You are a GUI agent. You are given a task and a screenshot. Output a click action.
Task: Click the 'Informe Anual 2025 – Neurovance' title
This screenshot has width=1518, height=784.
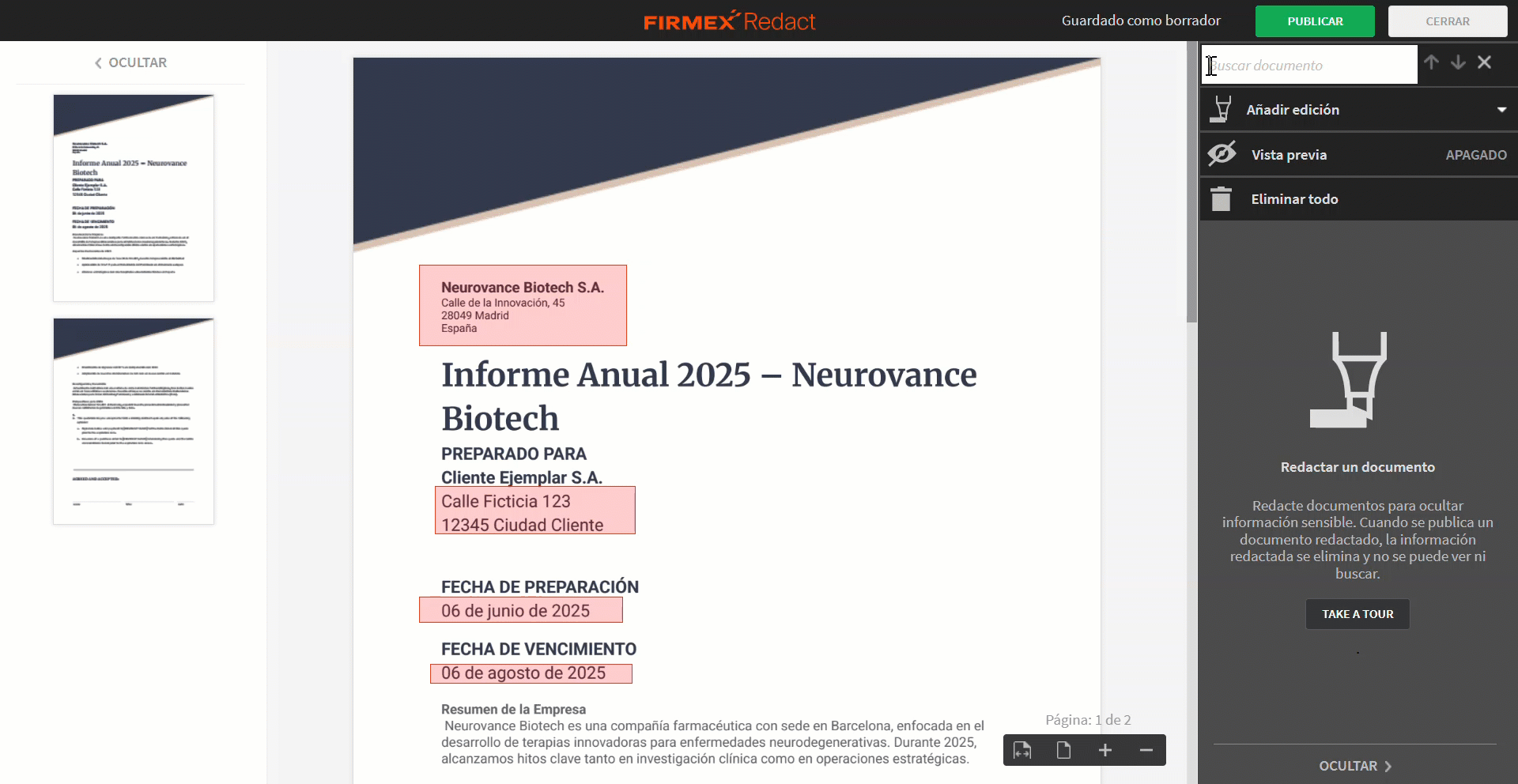click(x=709, y=375)
